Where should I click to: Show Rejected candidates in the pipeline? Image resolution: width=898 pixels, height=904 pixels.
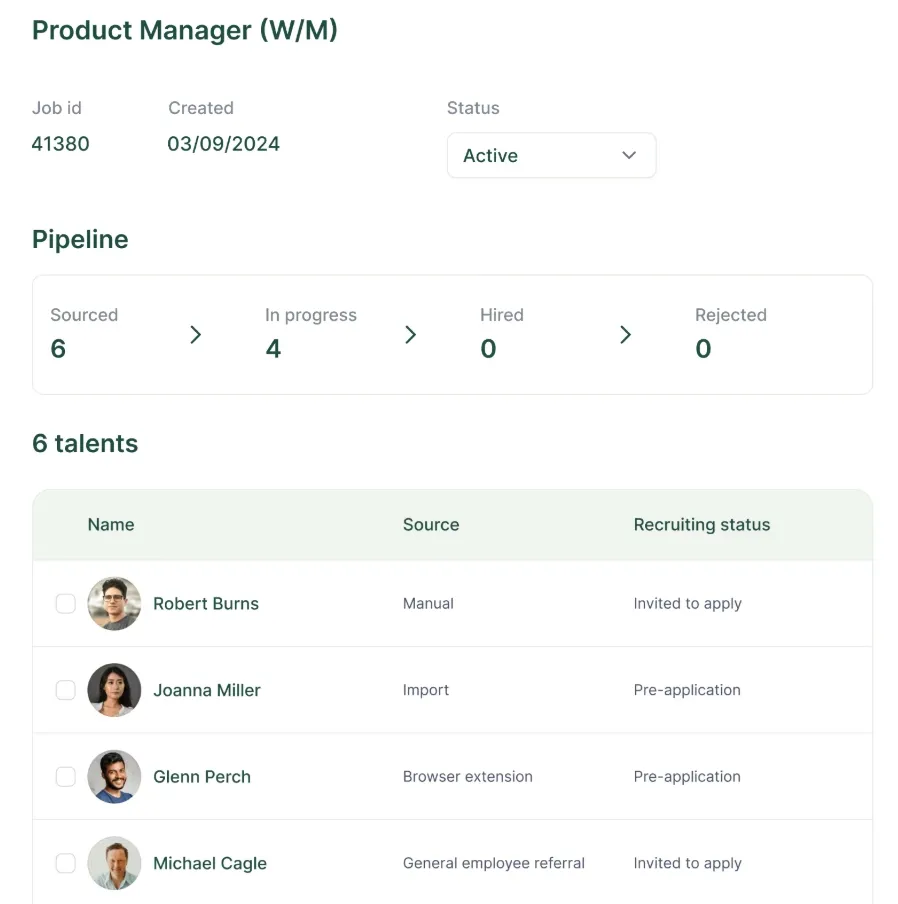pos(730,334)
